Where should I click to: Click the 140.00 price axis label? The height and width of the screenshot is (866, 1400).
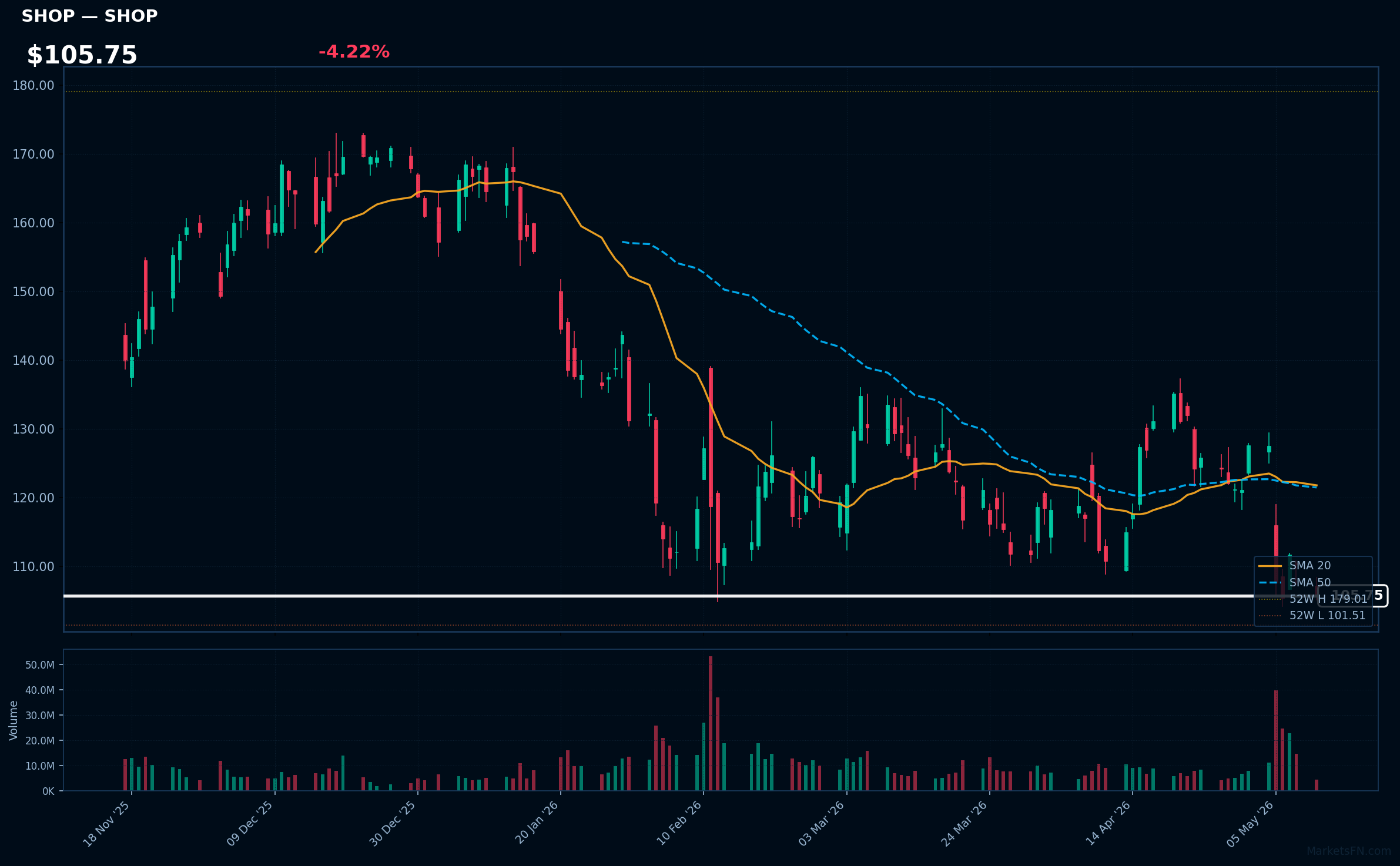point(34,361)
